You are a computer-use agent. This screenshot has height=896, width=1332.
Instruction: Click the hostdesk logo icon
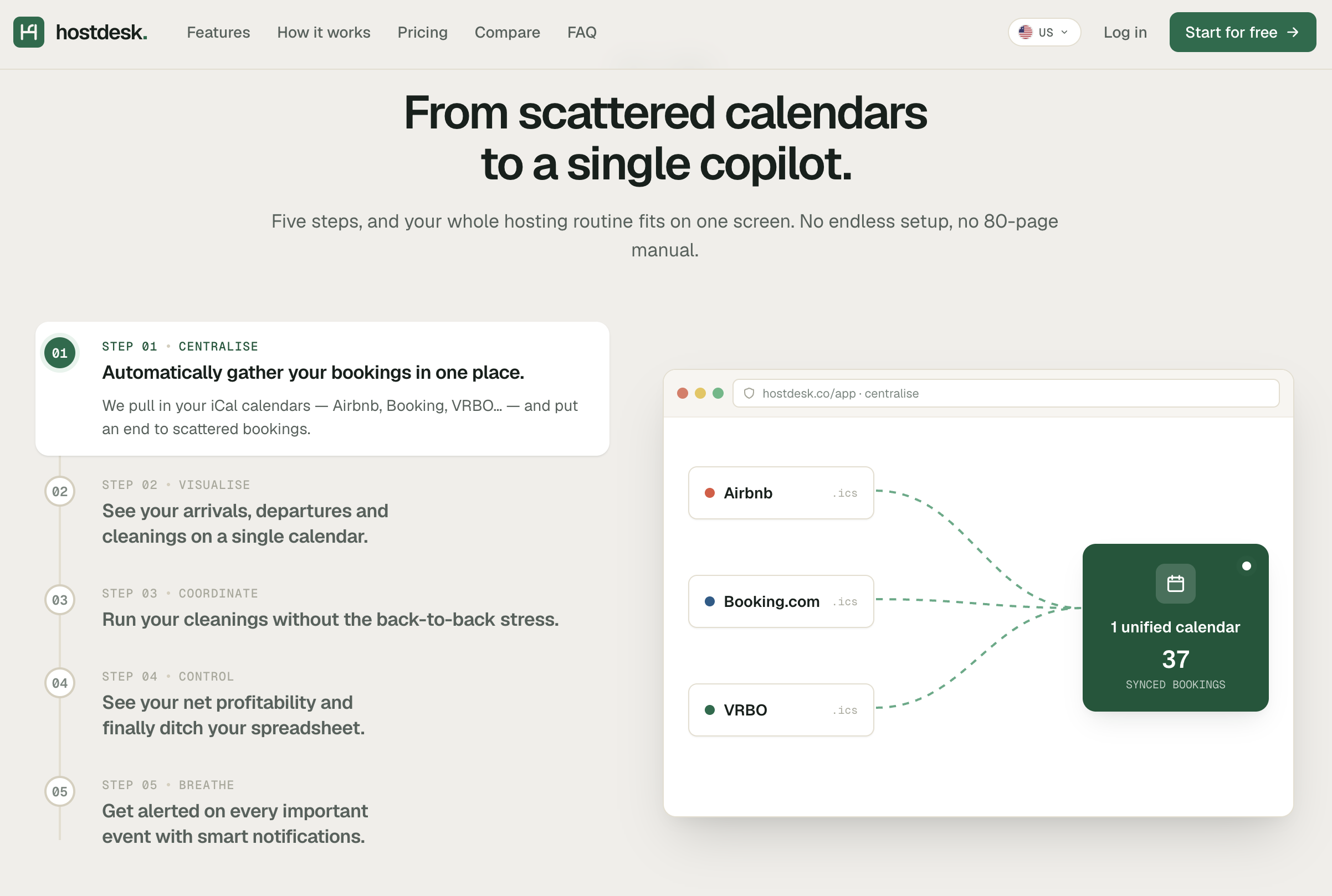[29, 32]
